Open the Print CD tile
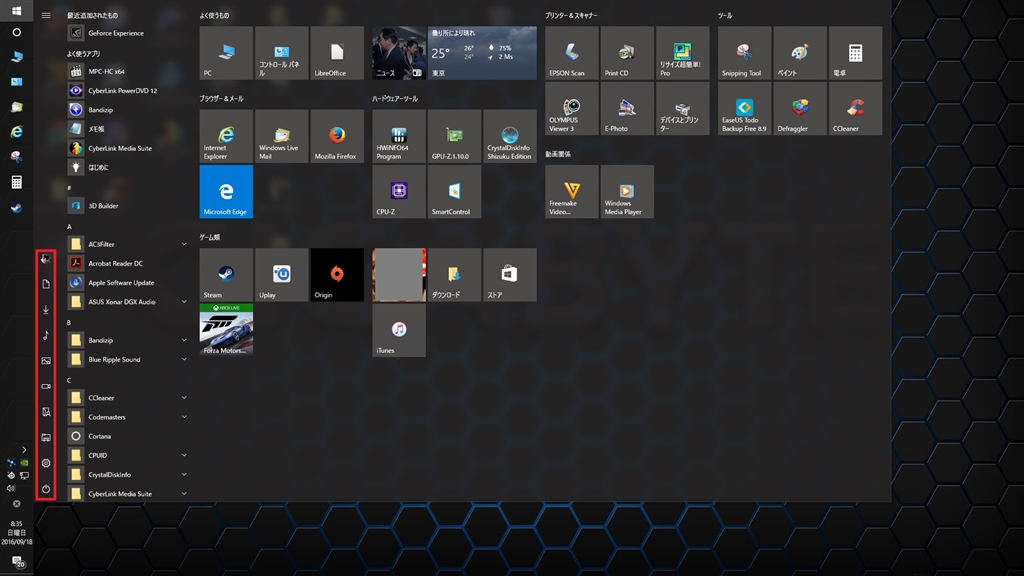Screen dimensions: 1024x576 tap(627, 53)
